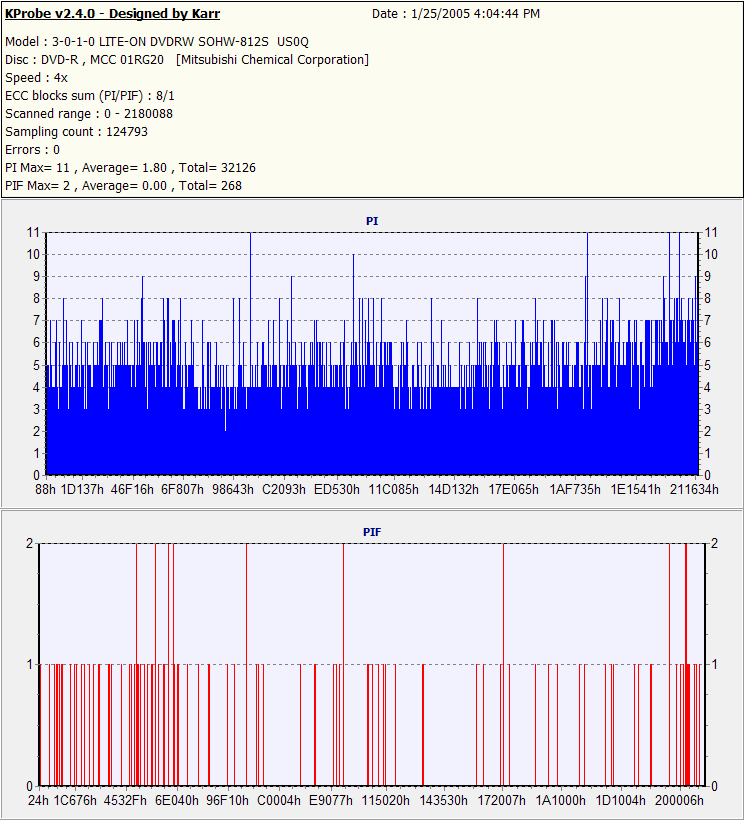Click PIF chart x-axis label E9077h
This screenshot has width=744, height=820.
(x=331, y=801)
